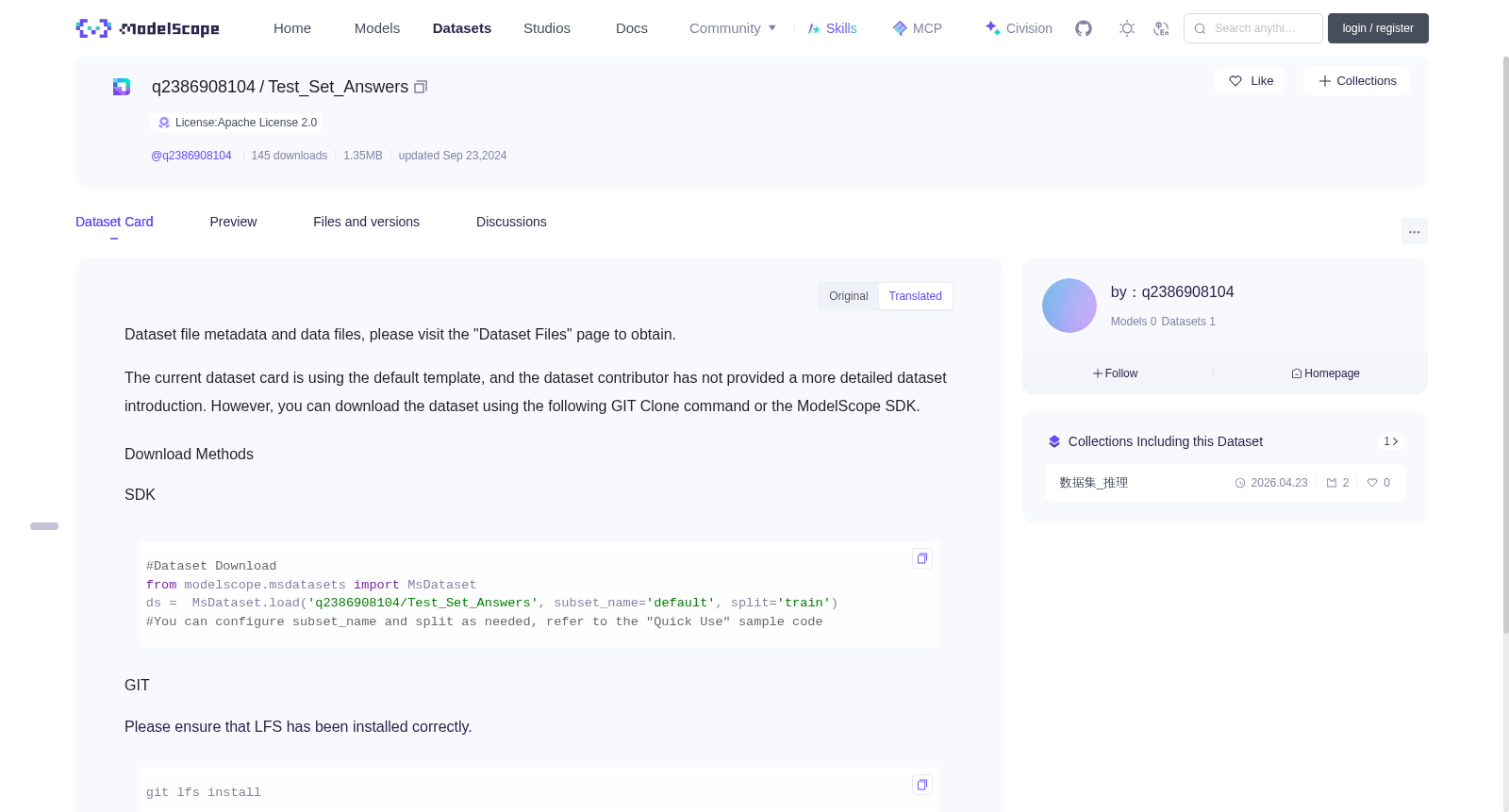Expand collections list with the 1 chevron
This screenshot has width=1509, height=812.
click(x=1390, y=441)
